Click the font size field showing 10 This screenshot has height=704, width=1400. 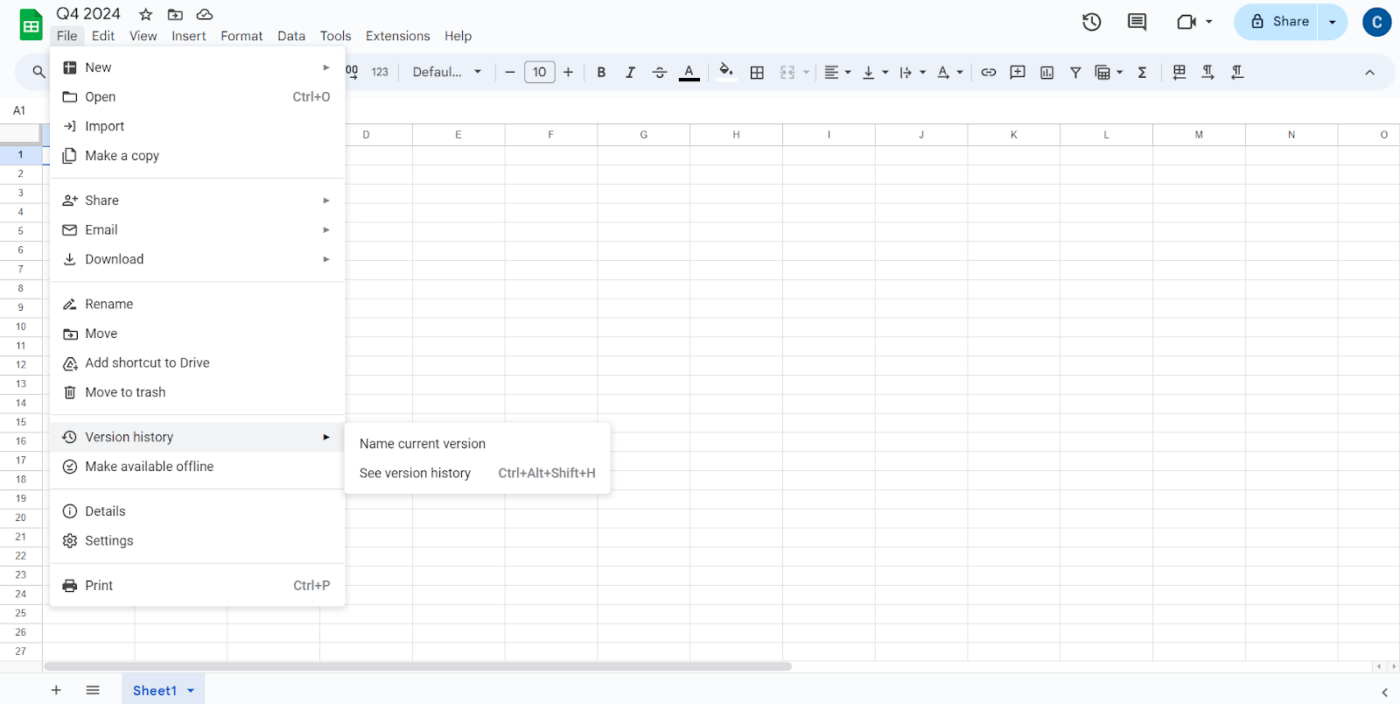coord(539,72)
